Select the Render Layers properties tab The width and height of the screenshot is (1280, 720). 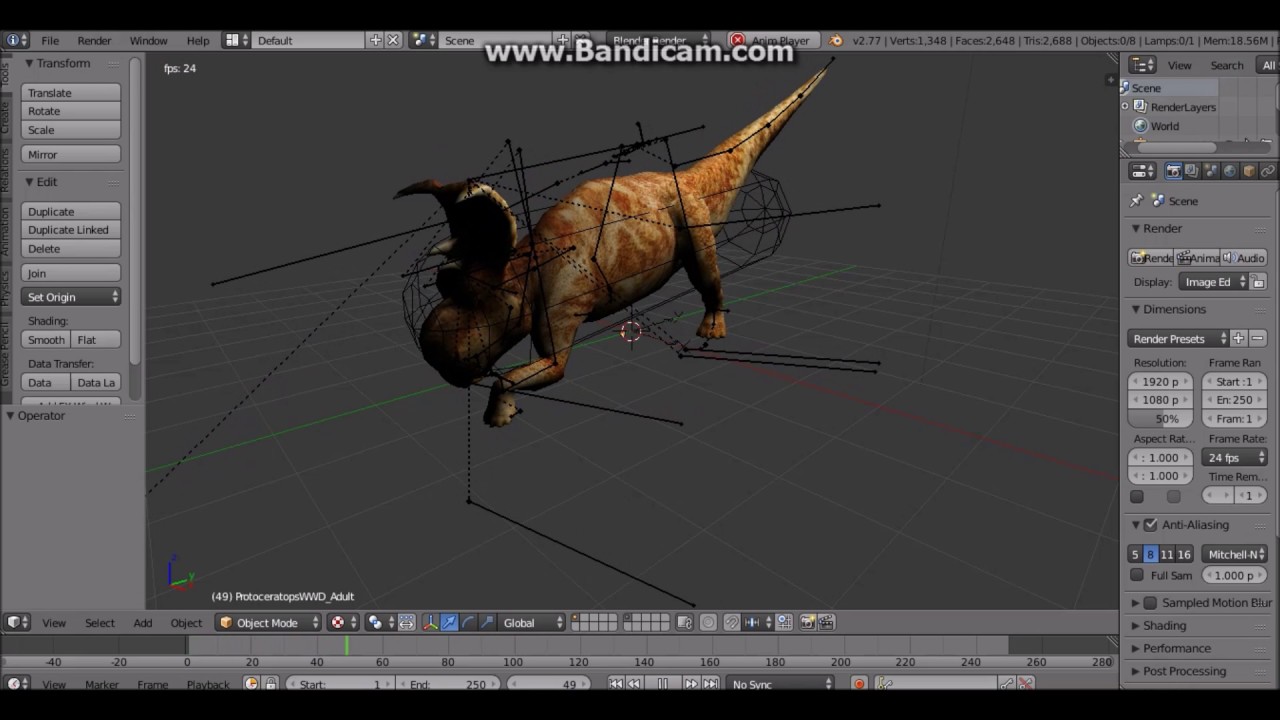point(1192,171)
